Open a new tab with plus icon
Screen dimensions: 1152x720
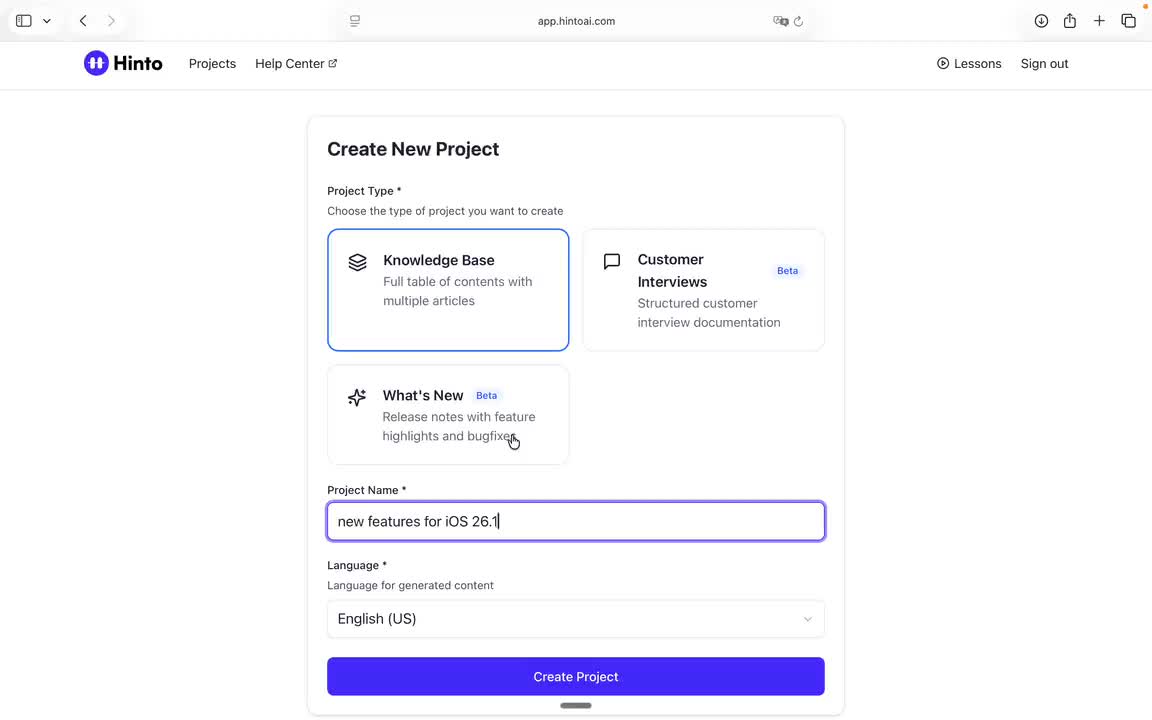coord(1099,21)
